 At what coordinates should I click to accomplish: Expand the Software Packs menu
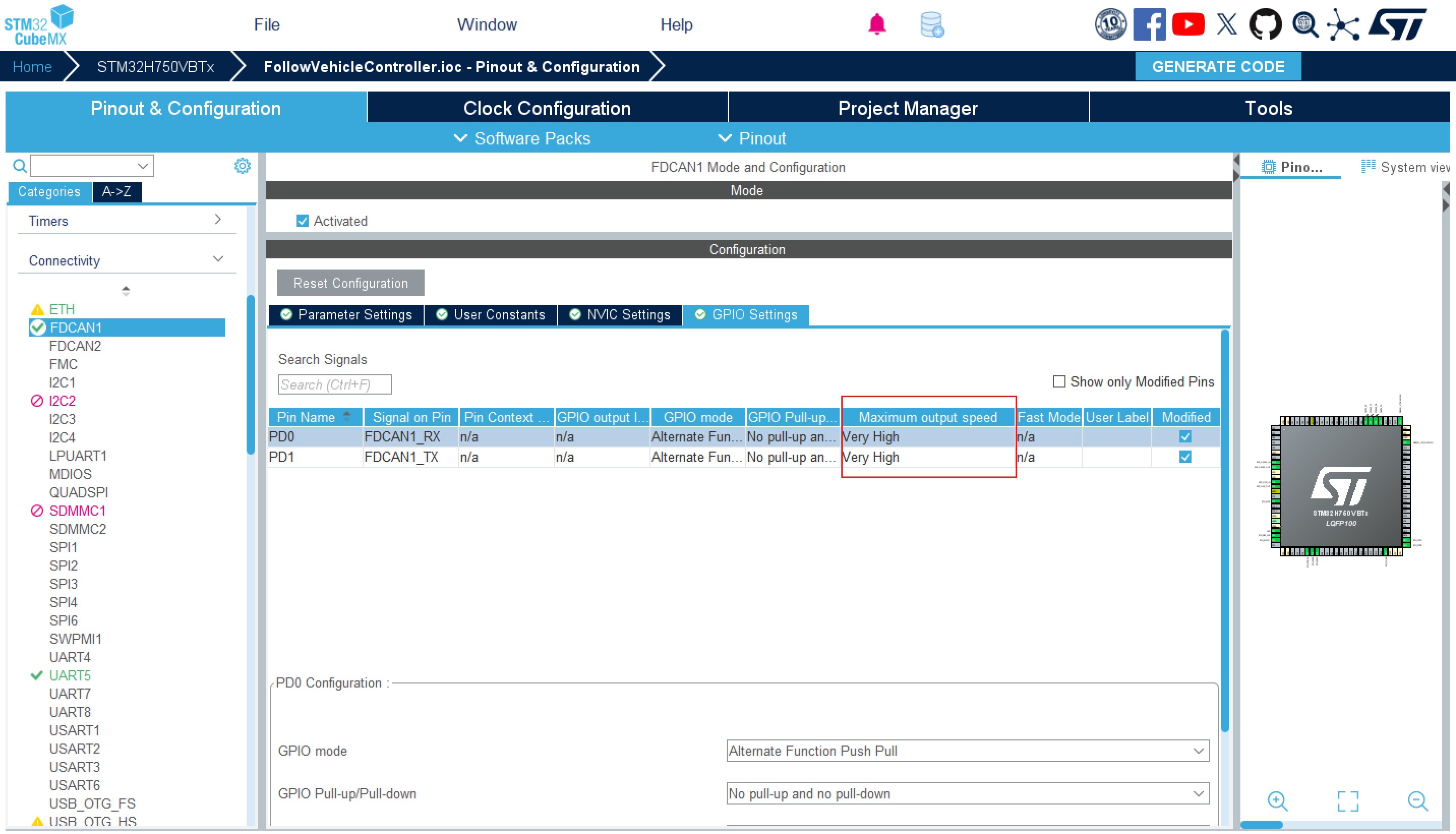pos(521,138)
